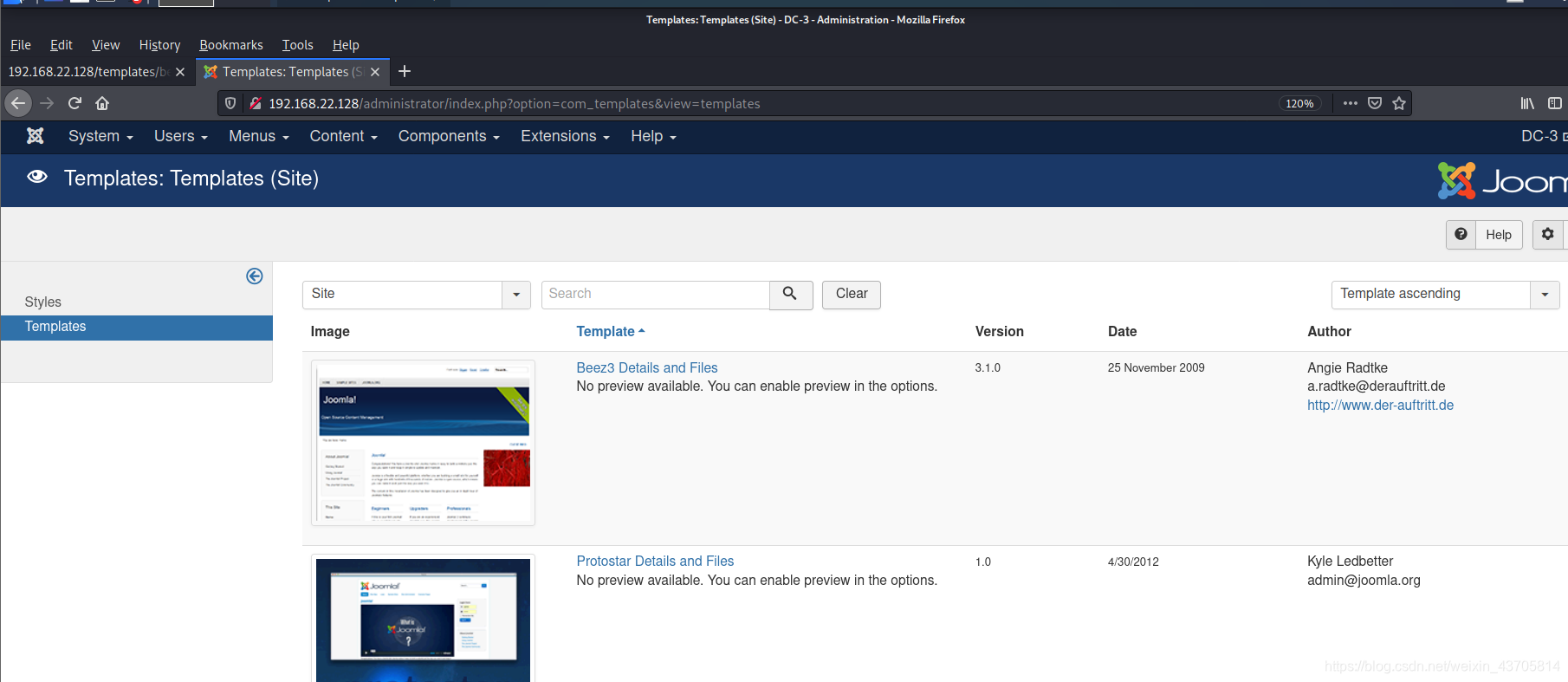Open Beez3 Details and Files link

[x=647, y=368]
